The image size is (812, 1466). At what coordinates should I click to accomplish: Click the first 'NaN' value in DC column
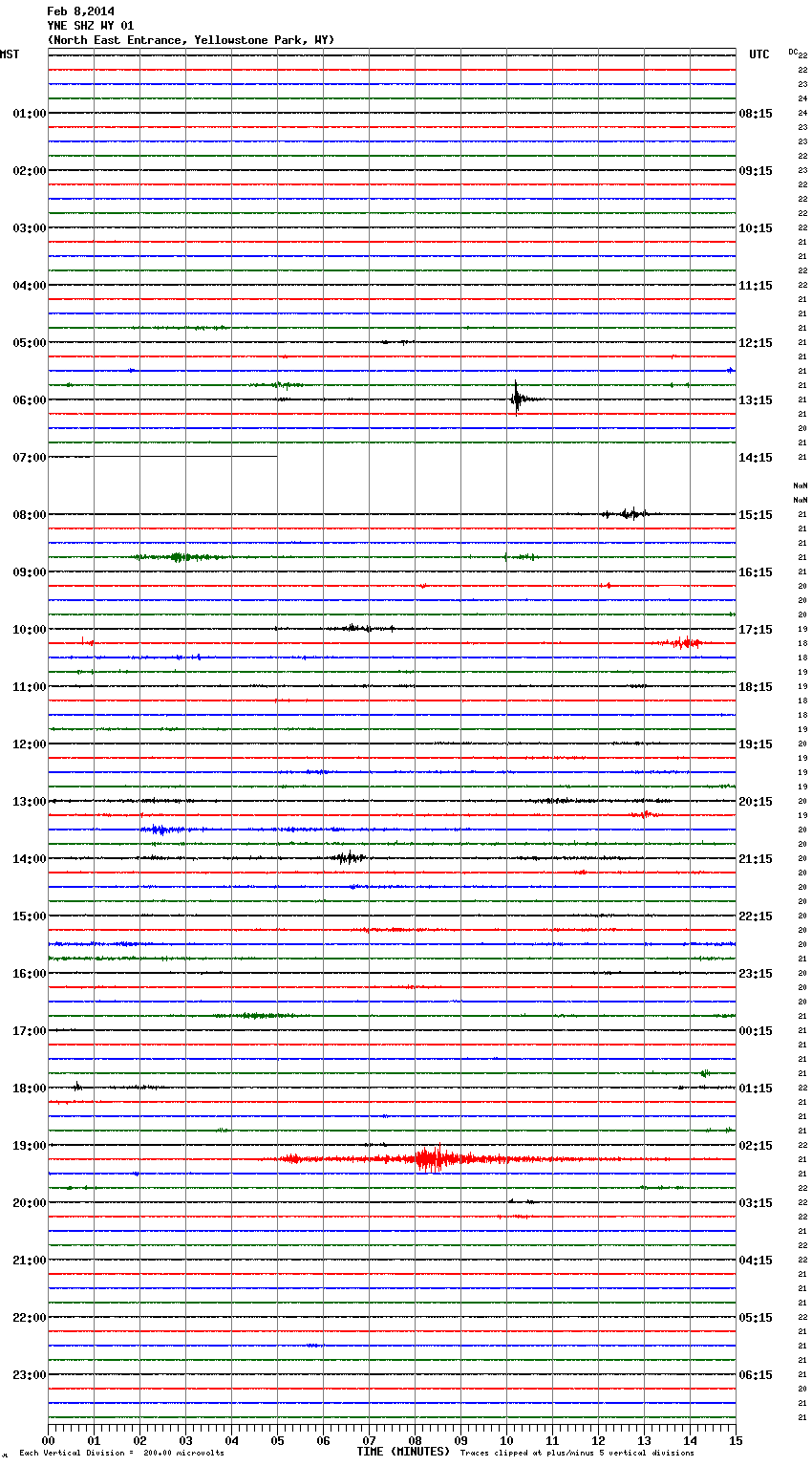[801, 485]
